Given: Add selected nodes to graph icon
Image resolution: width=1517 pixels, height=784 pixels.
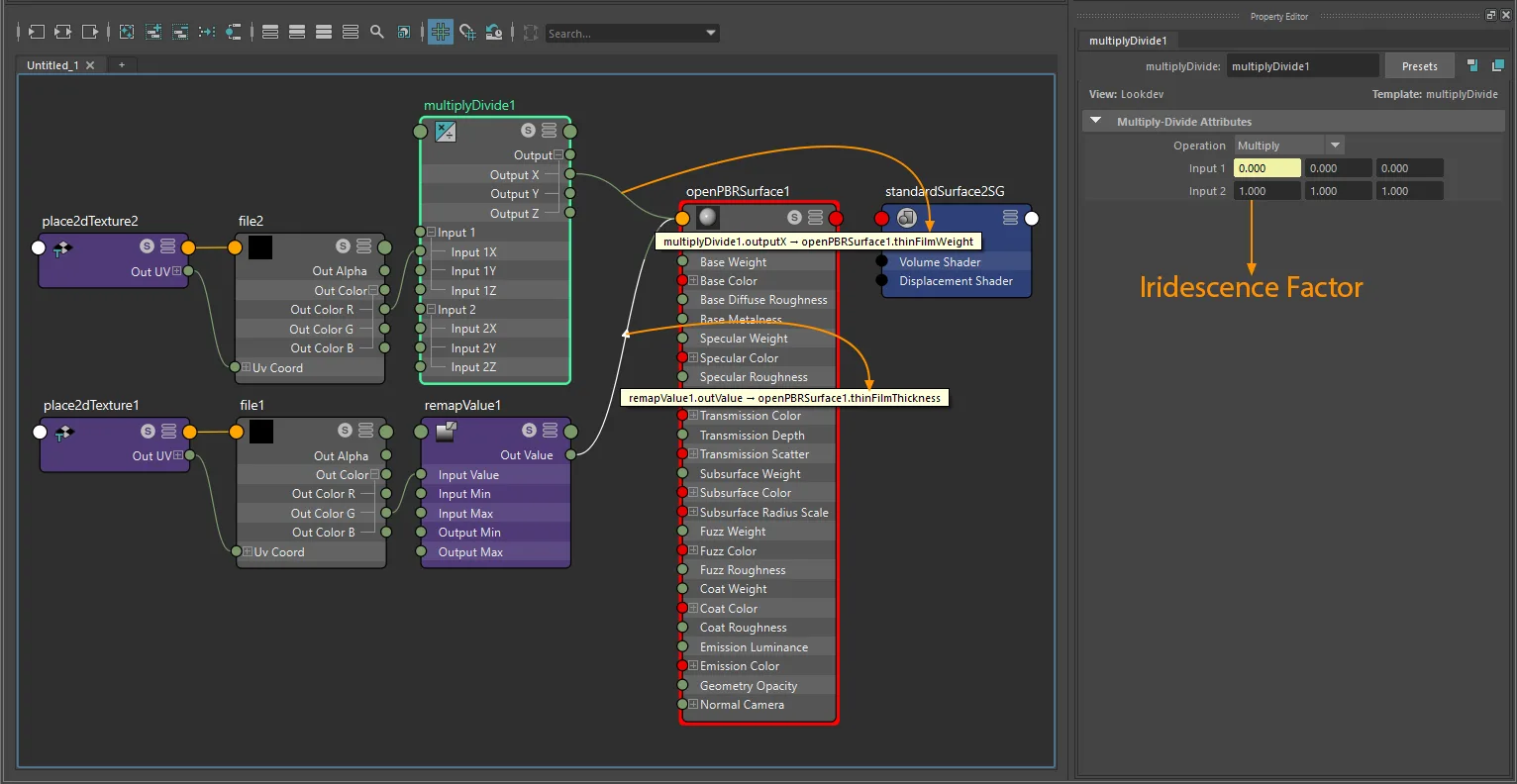Looking at the screenshot, I should pyautogui.click(x=152, y=33).
